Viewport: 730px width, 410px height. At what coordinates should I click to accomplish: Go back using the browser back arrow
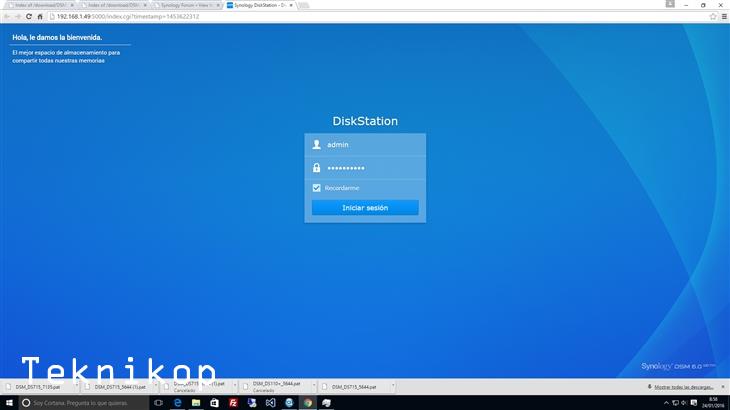pos(9,17)
